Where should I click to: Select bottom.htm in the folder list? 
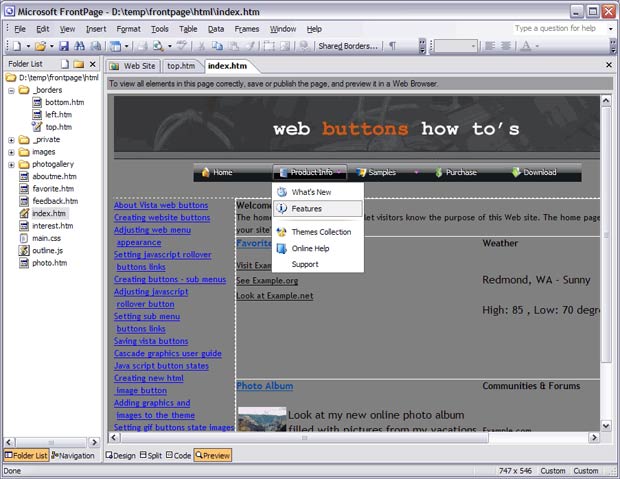pyautogui.click(x=59, y=102)
